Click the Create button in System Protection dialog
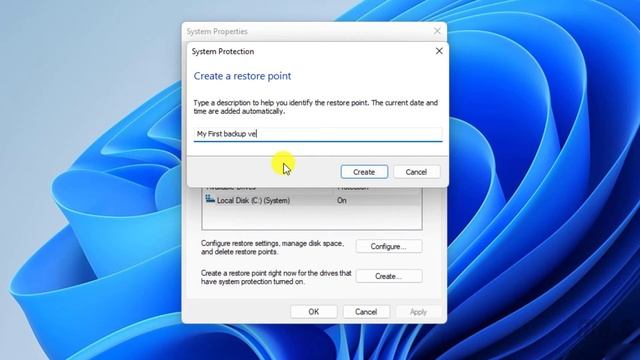Screen dimensions: 640x360 click(364, 172)
